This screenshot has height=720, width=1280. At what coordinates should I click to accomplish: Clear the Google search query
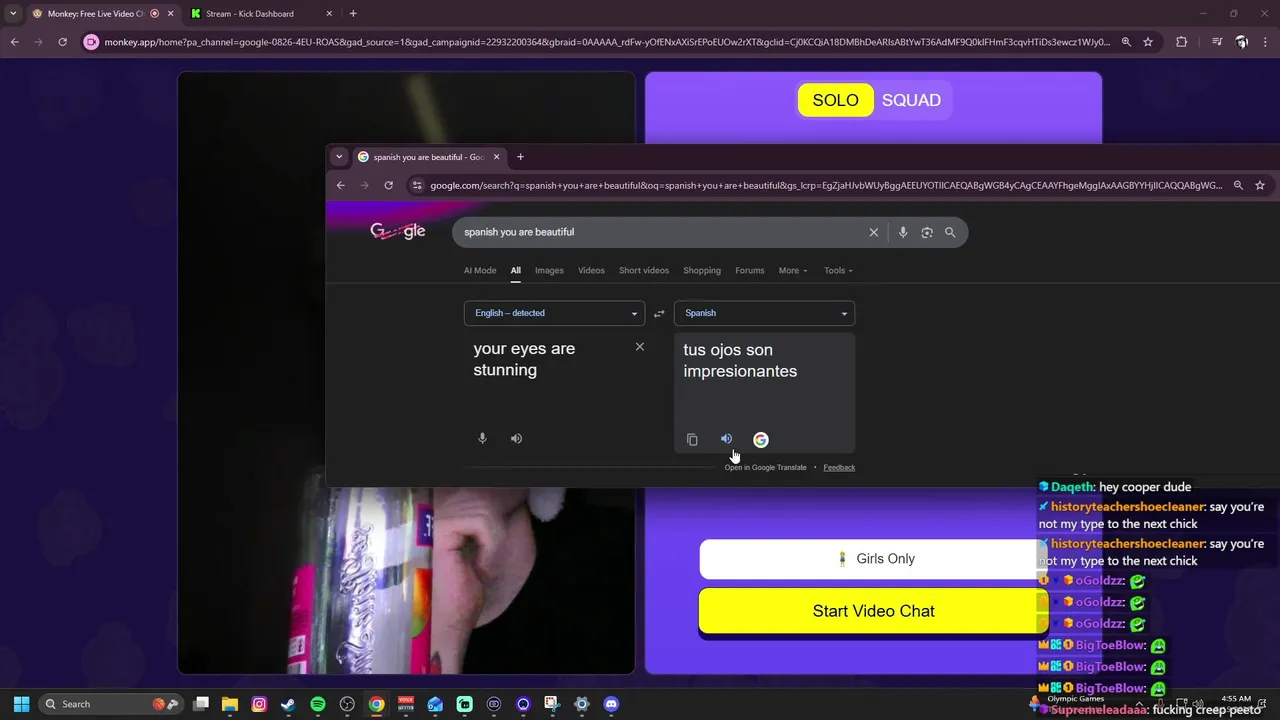(873, 232)
